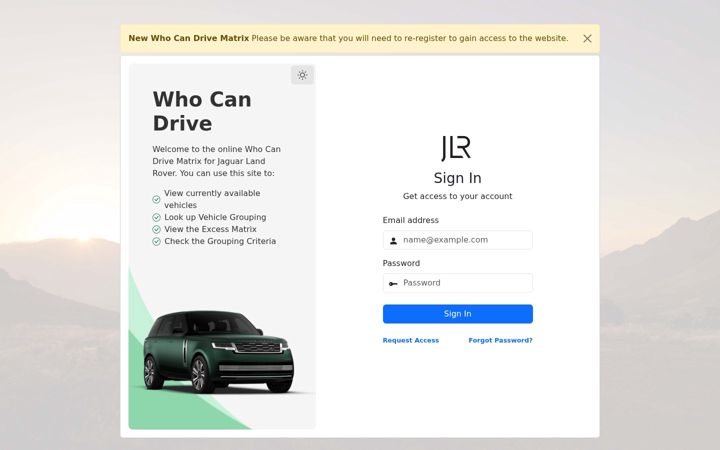The height and width of the screenshot is (450, 720).
Task: Click the 'Password' label above the field
Action: point(401,263)
